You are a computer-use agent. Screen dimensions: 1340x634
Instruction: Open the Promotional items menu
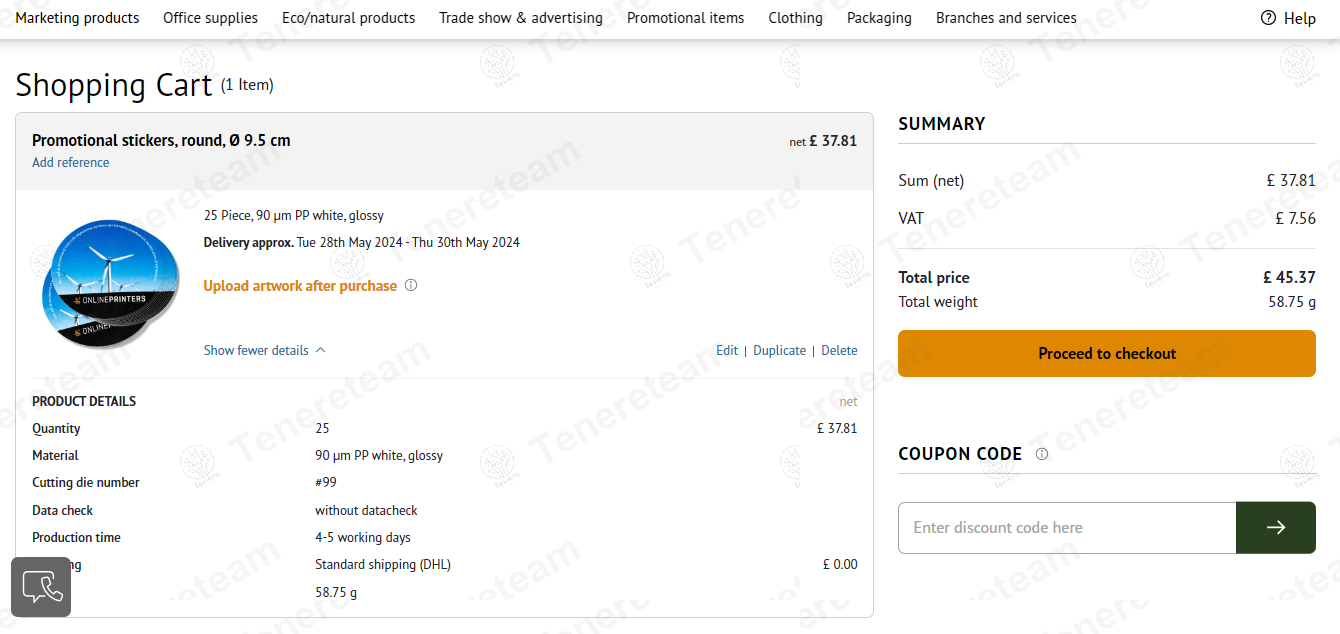[685, 18]
